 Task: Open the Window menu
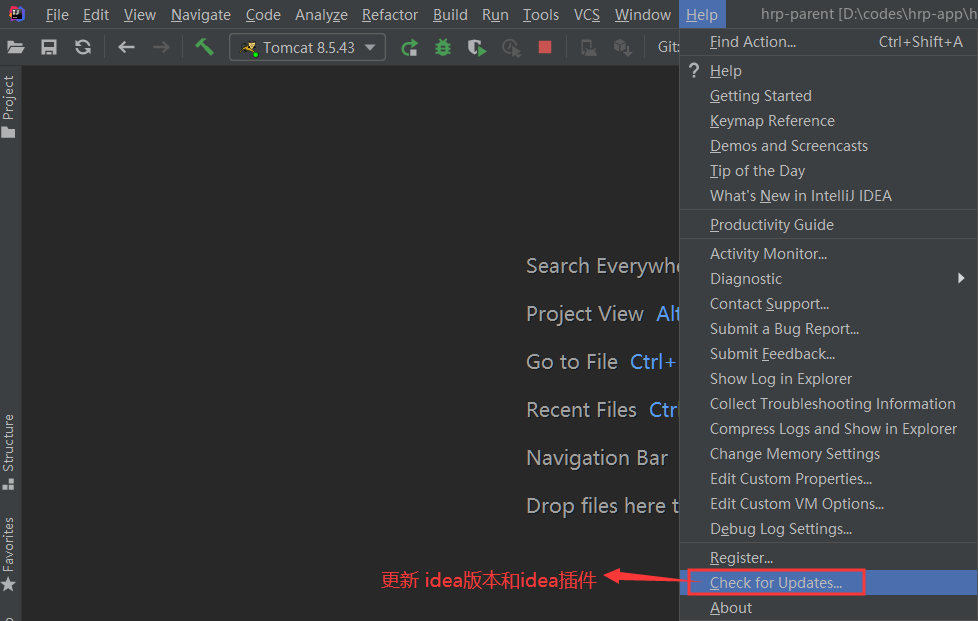click(642, 14)
